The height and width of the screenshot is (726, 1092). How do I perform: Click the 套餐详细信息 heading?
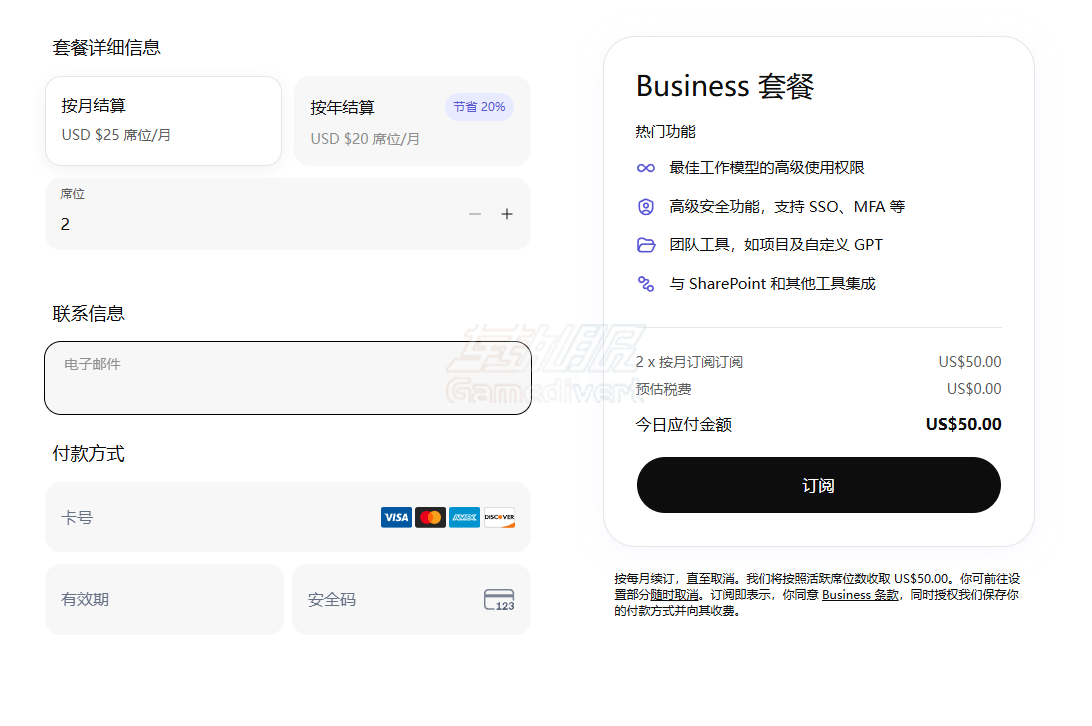click(107, 47)
